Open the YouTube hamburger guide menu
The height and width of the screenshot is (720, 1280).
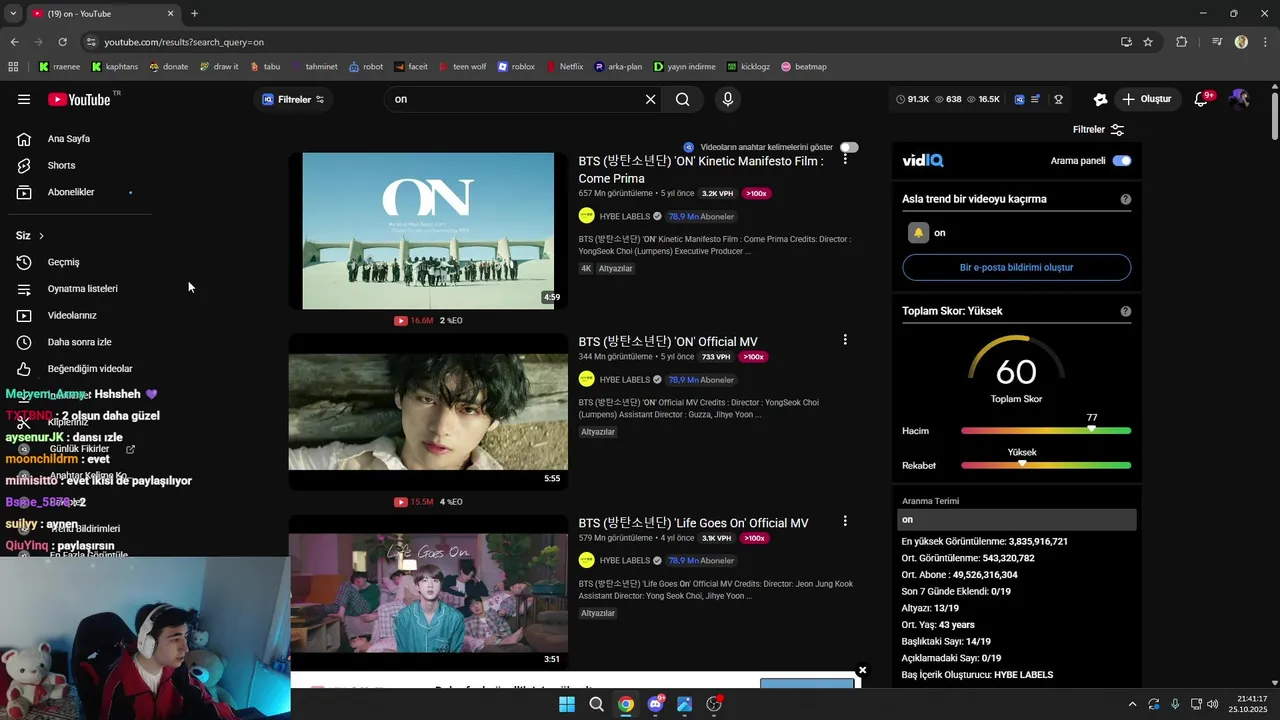tap(23, 99)
